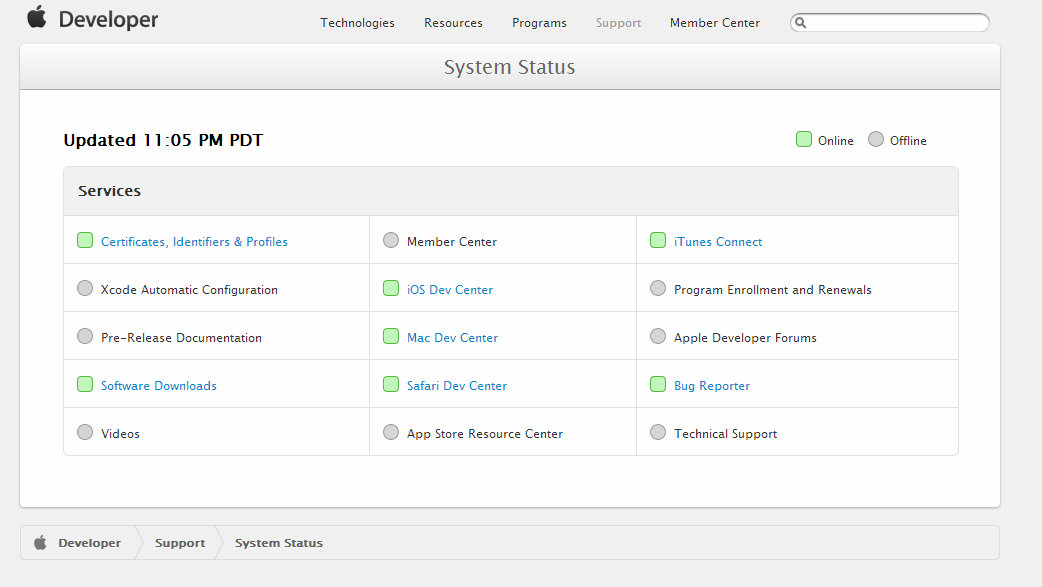
Task: Click the Technical Support text
Action: tap(725, 433)
